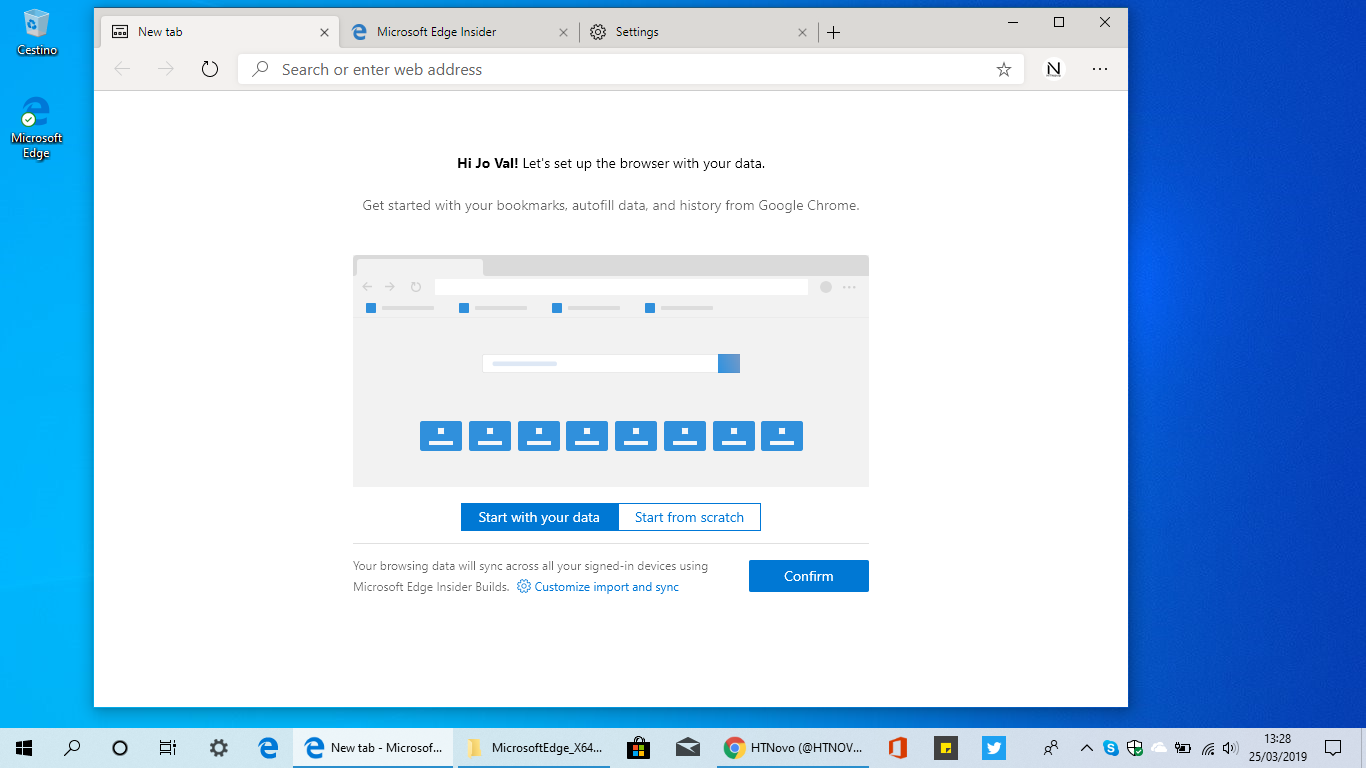The height and width of the screenshot is (768, 1366).
Task: Reload the page with the Refresh icon
Action: tap(209, 69)
